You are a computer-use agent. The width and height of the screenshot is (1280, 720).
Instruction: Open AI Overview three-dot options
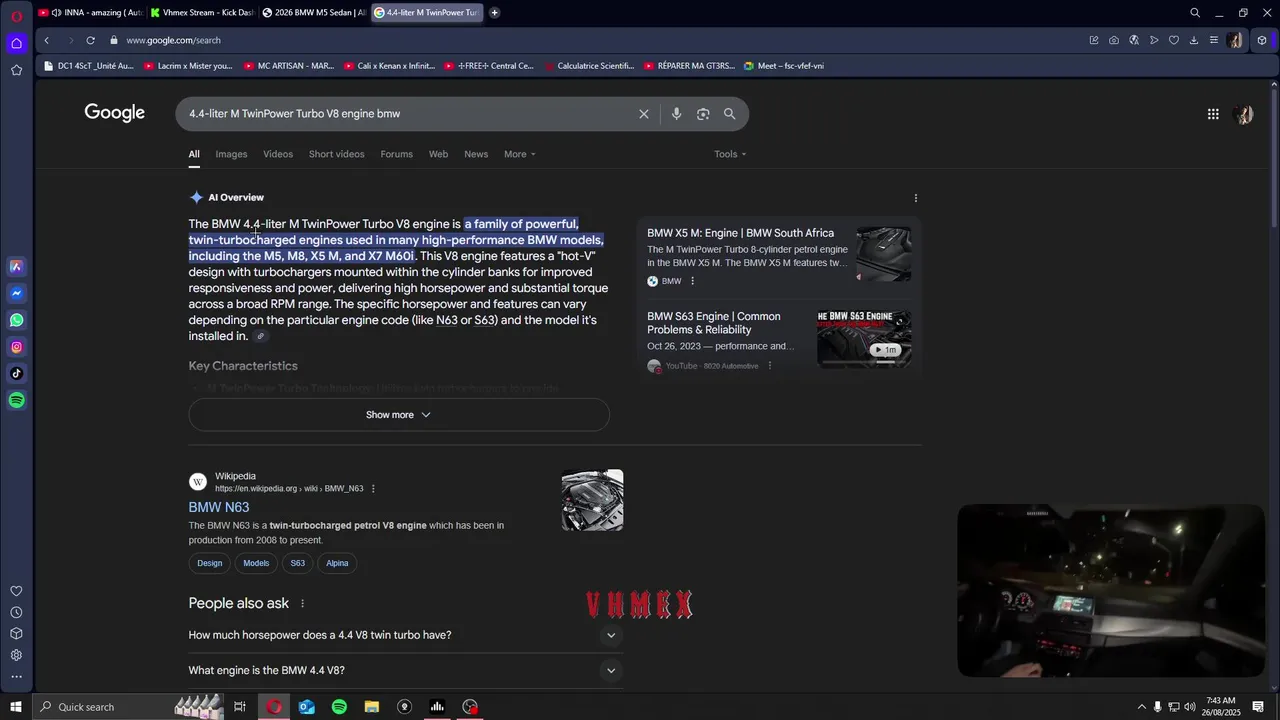pyautogui.click(x=916, y=198)
